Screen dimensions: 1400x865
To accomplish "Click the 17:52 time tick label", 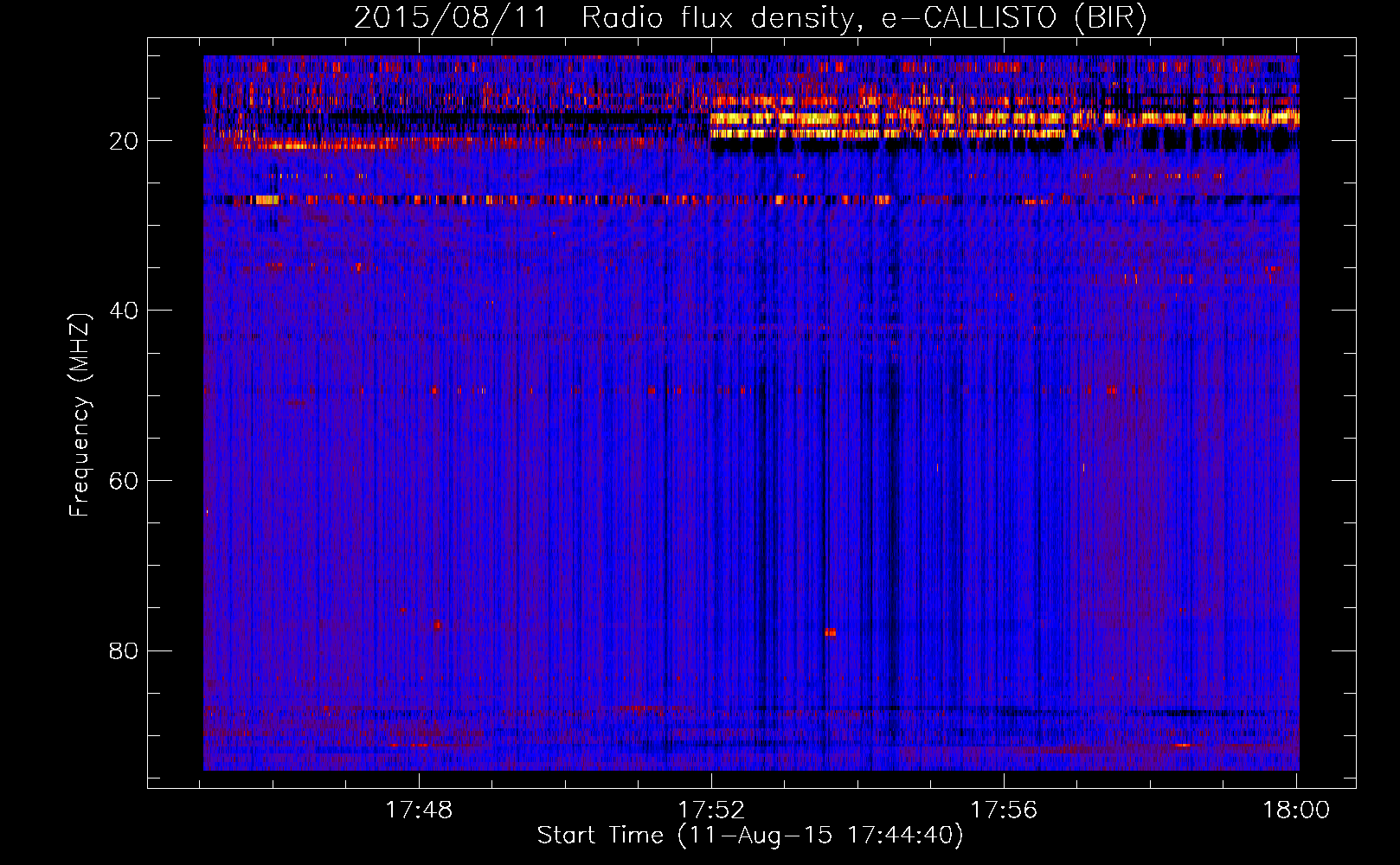I will (x=711, y=811).
